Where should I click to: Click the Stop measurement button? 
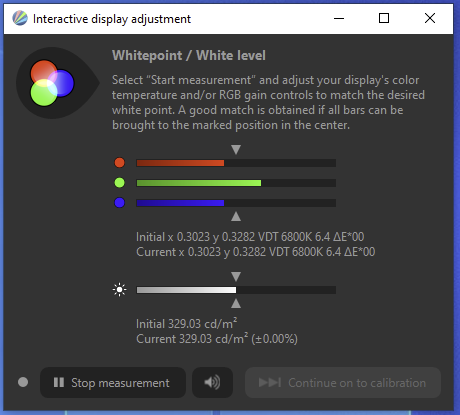[113, 383]
